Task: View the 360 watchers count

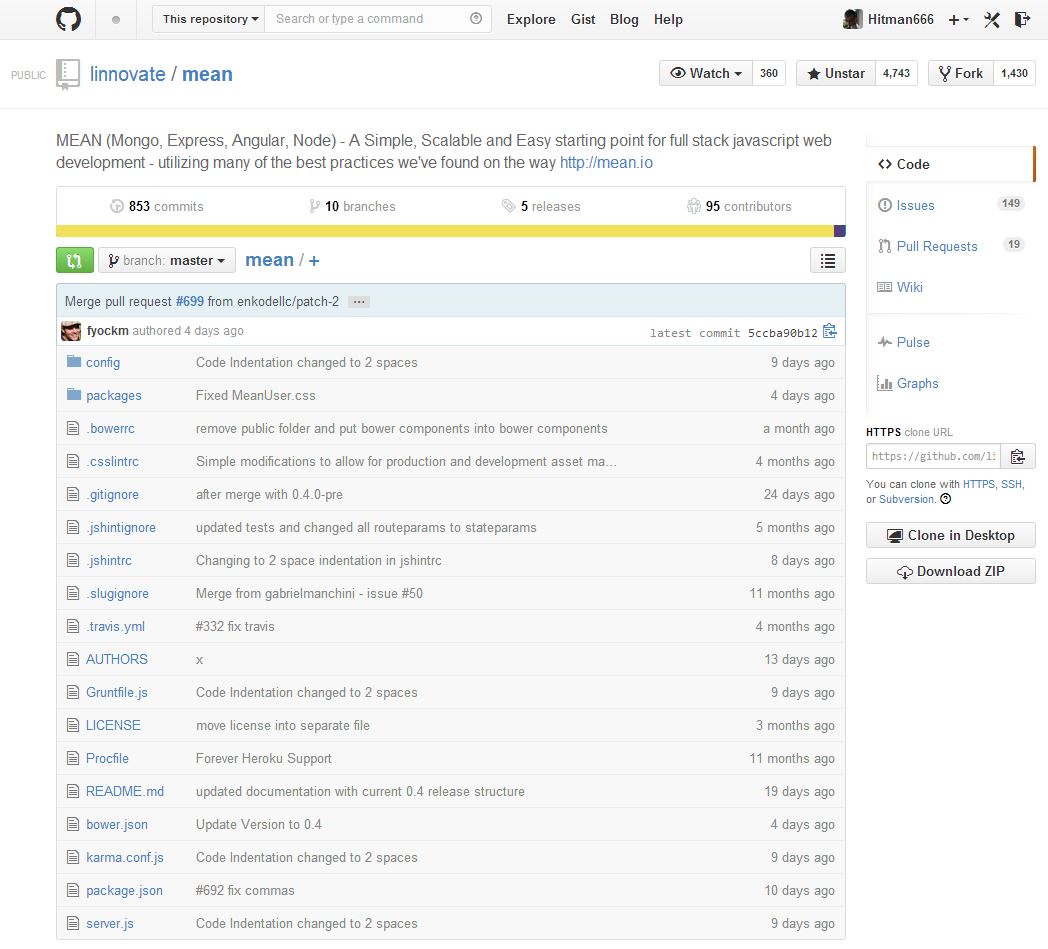Action: point(769,74)
